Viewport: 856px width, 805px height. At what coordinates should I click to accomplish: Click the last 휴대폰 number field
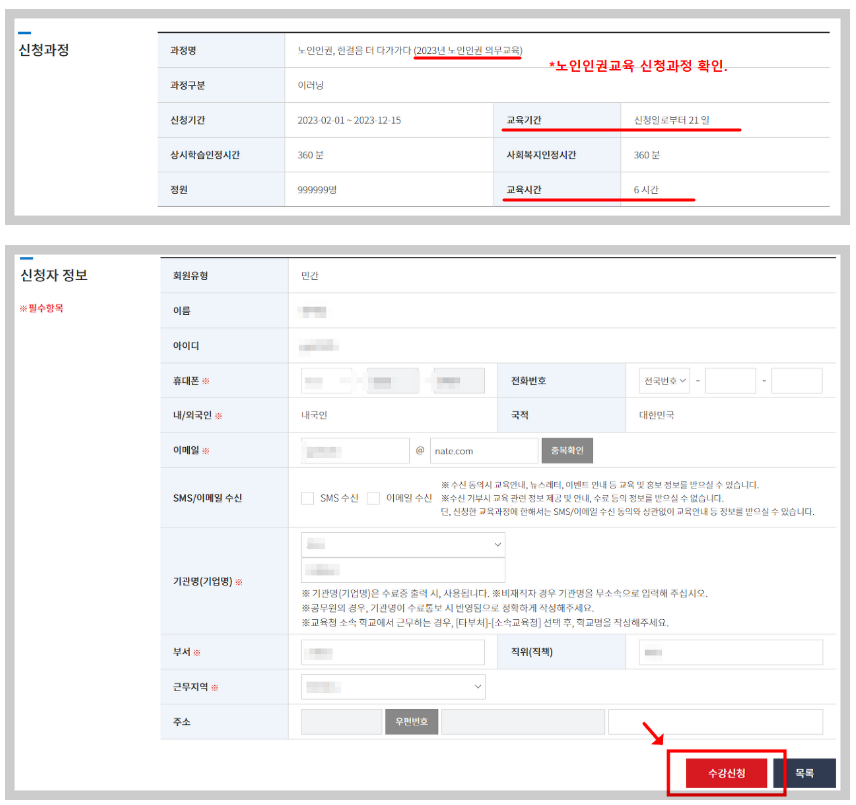(459, 381)
